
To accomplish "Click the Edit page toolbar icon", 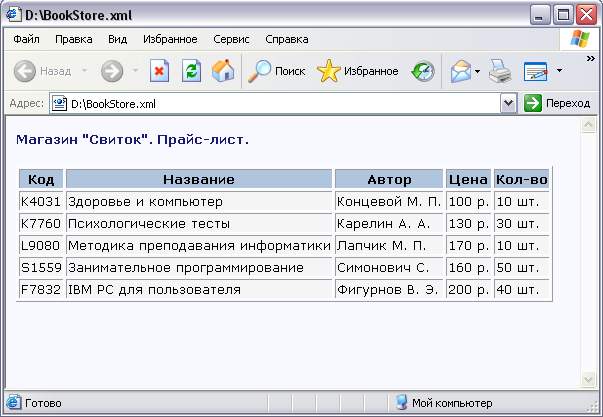I will tap(535, 71).
